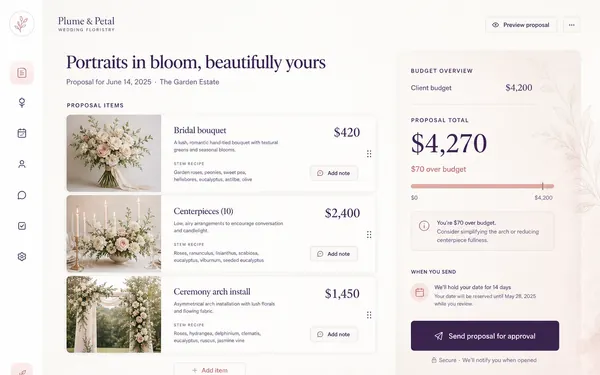Send proposal for approval
This screenshot has width=600, height=375.
pyautogui.click(x=485, y=336)
